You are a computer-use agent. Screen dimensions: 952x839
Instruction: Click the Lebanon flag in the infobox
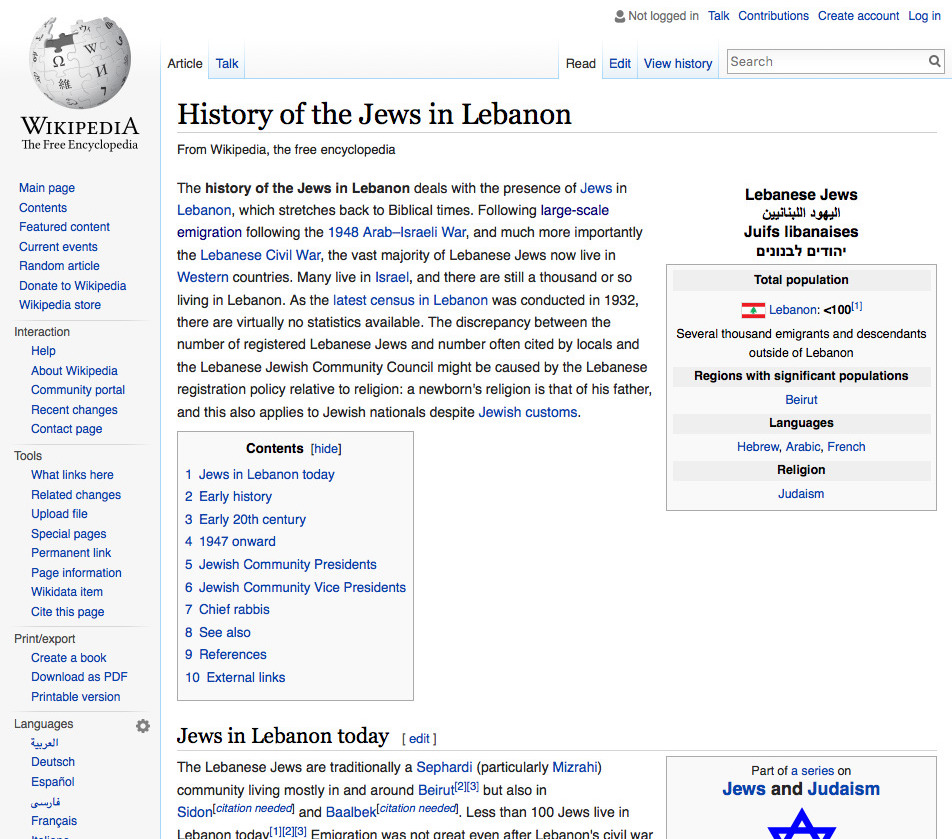(753, 310)
